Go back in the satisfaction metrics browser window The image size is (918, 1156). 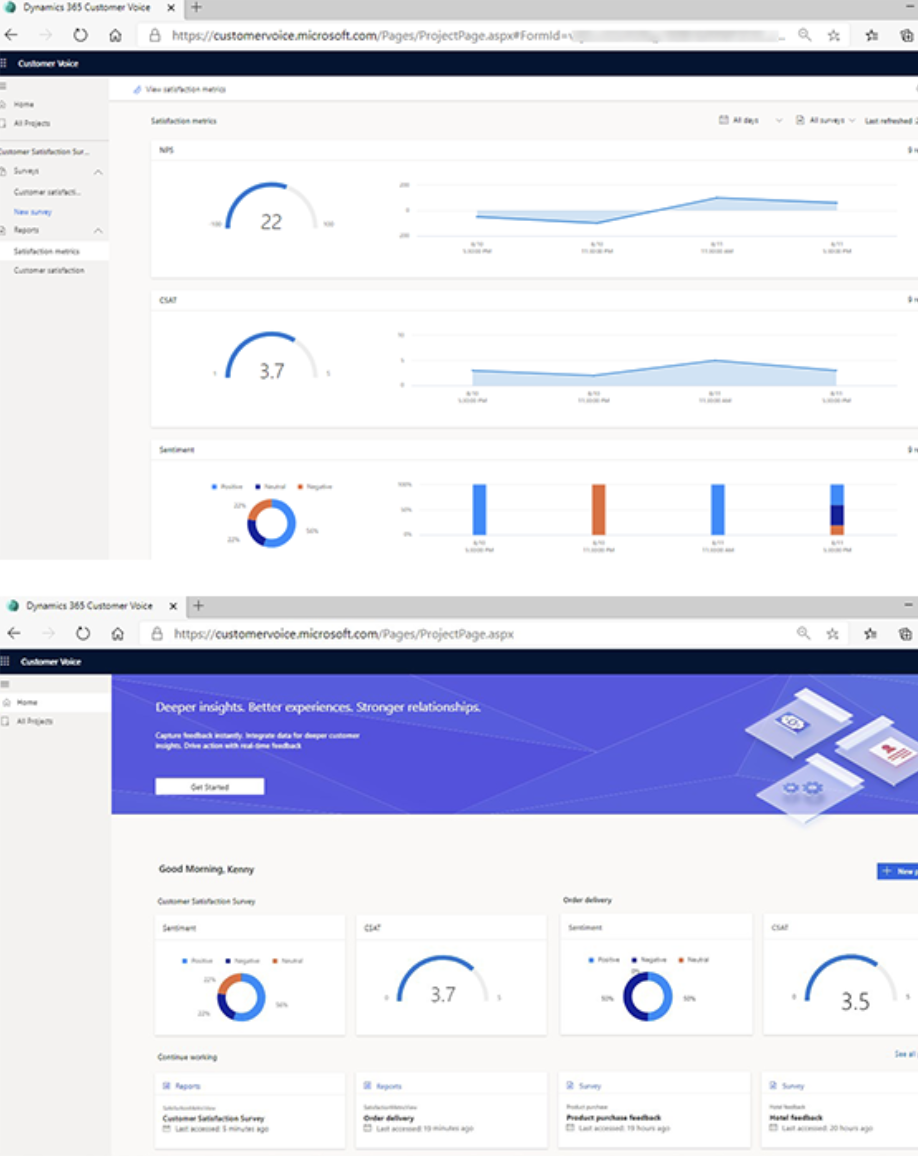11,35
